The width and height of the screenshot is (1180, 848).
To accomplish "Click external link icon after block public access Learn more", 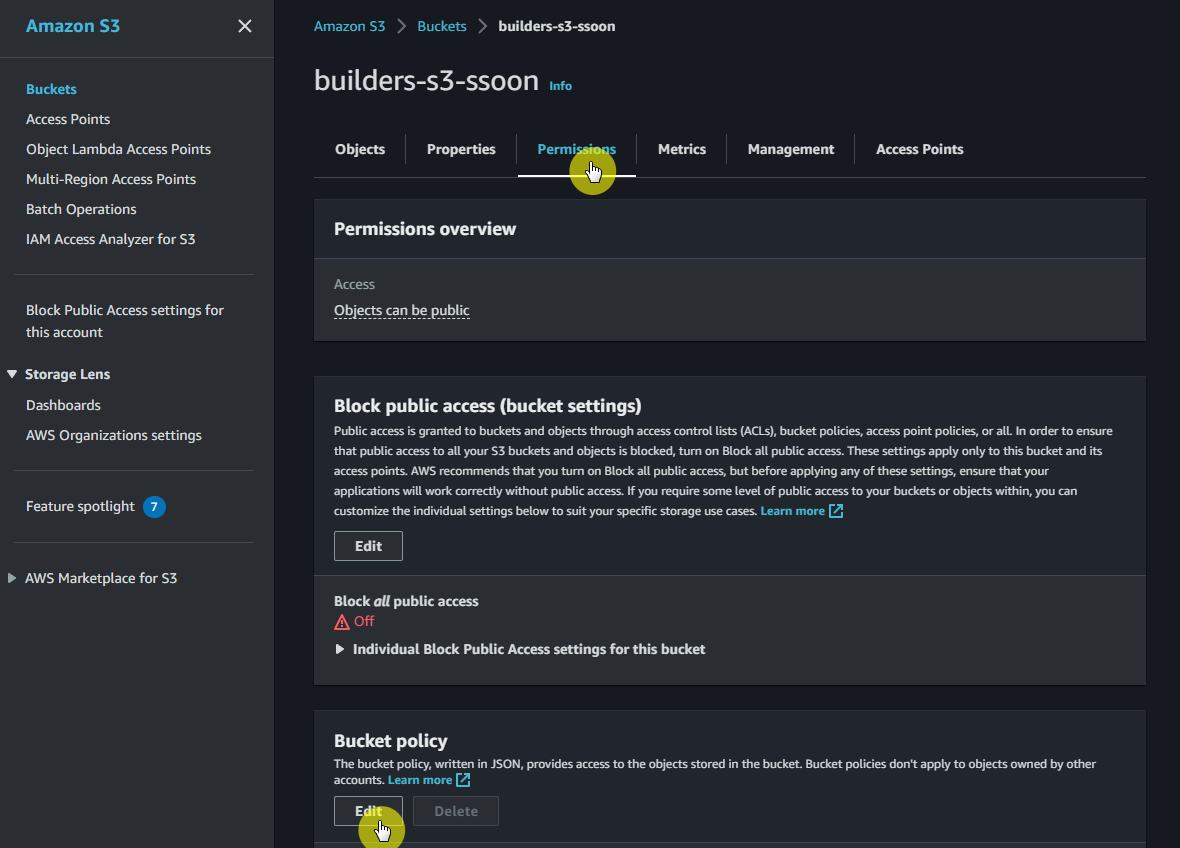I will pos(836,511).
